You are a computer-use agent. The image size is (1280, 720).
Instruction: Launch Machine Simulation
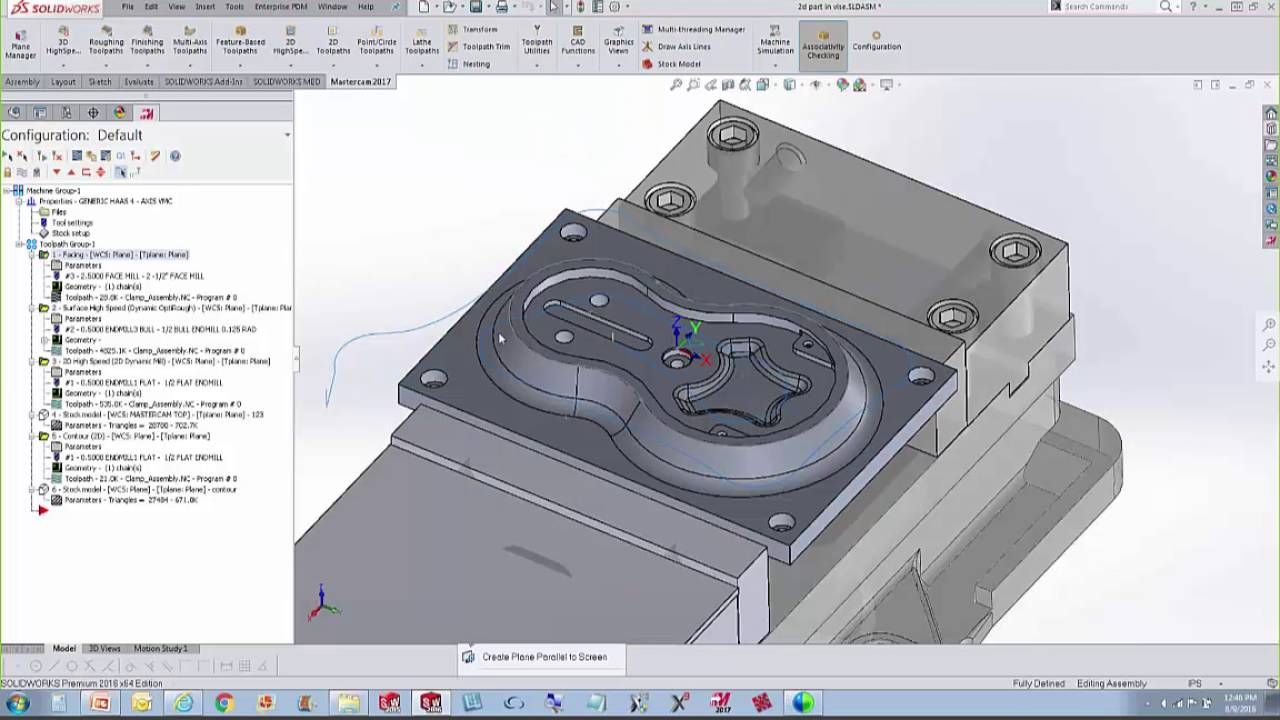pos(774,41)
